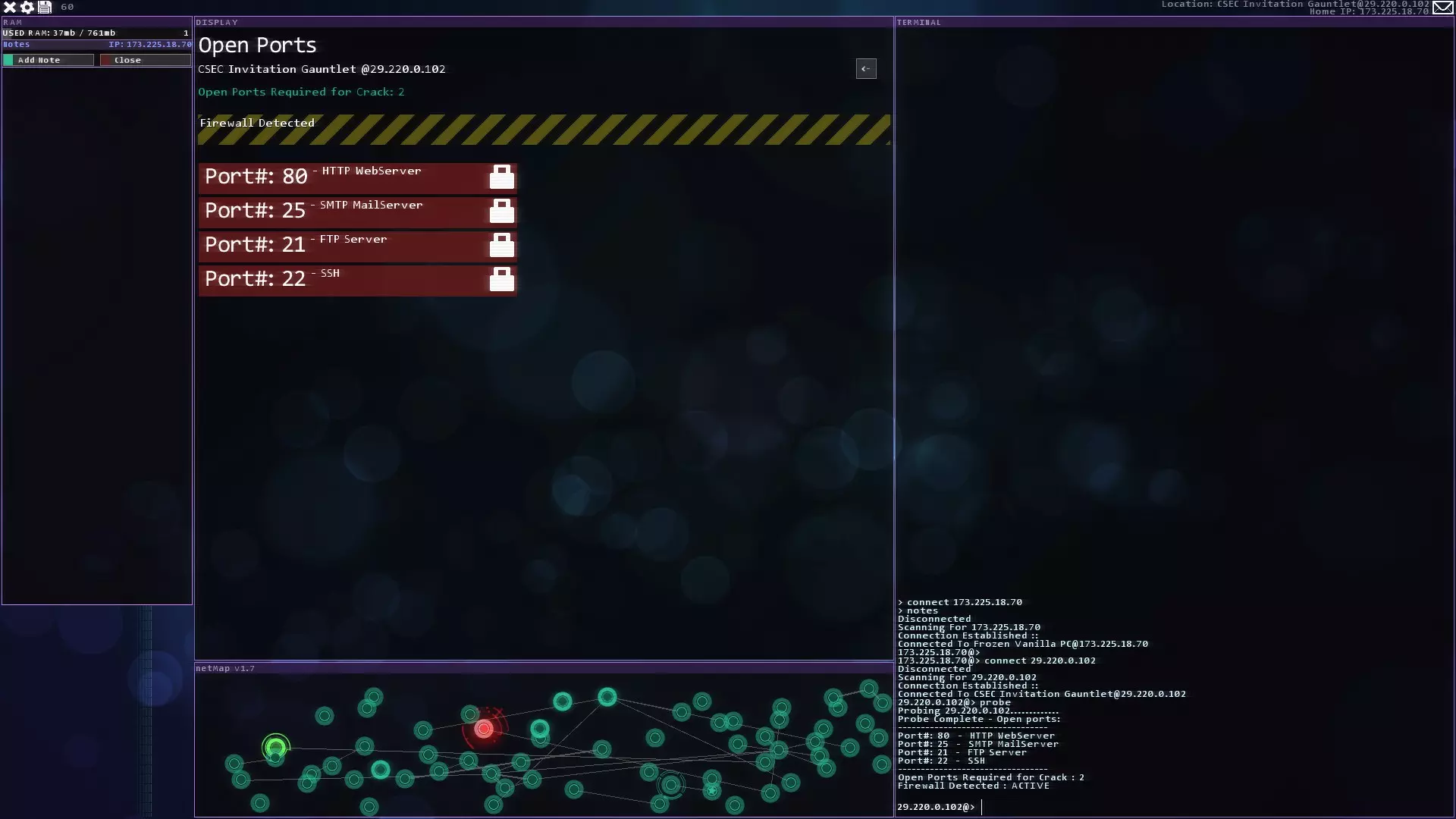
Task: Click the lock icon on port 22
Action: tap(501, 280)
